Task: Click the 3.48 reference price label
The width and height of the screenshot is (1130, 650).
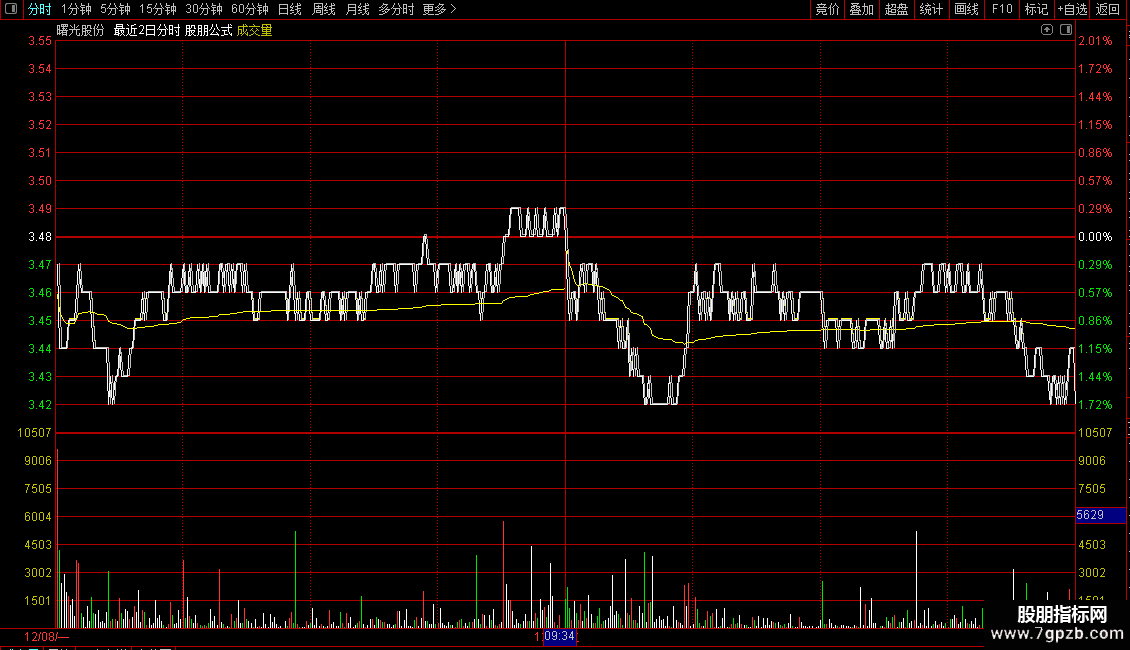Action: (40, 237)
